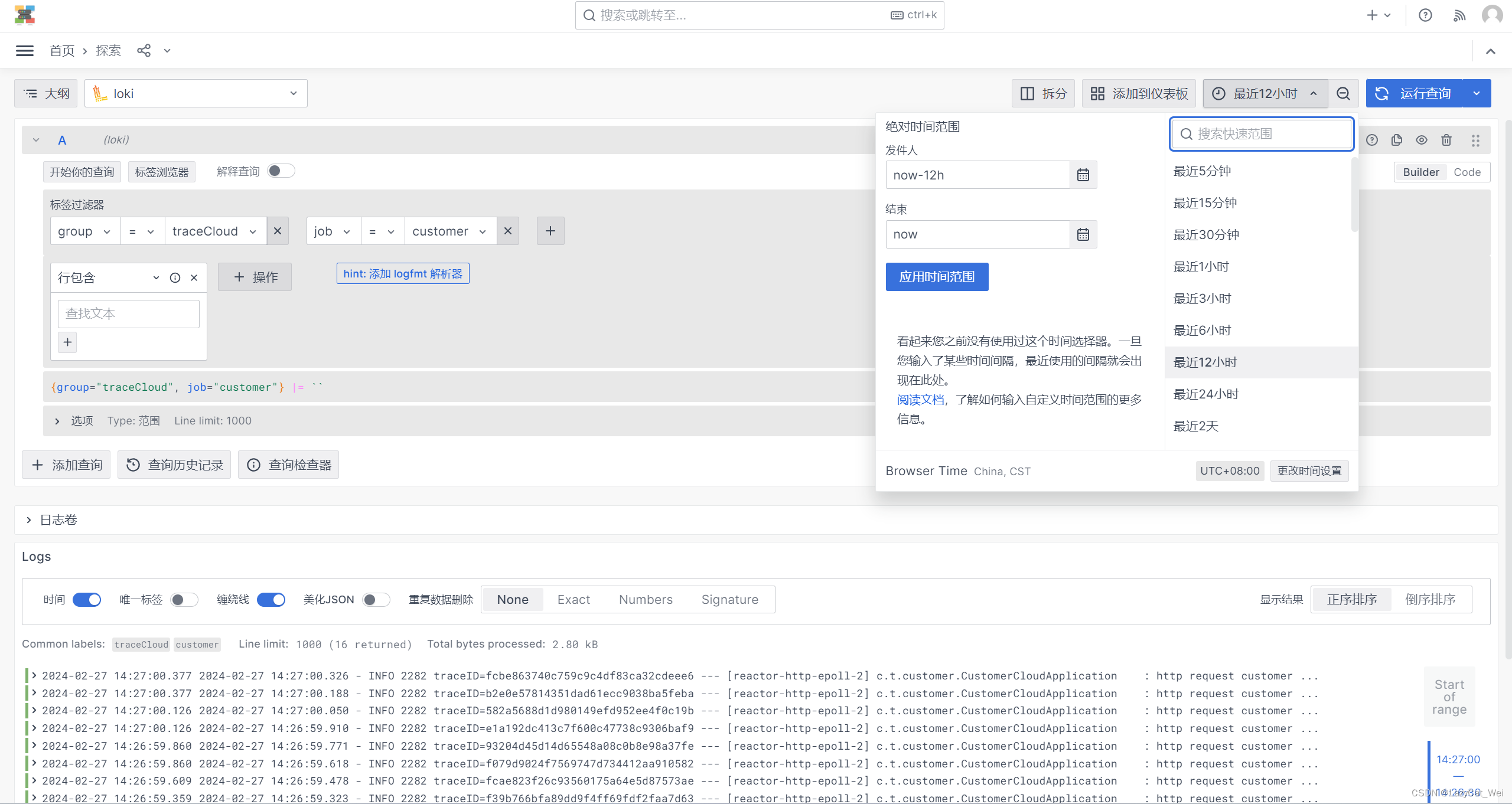Duplicate query A with copy icon
This screenshot has width=1512, height=804.
[1397, 140]
